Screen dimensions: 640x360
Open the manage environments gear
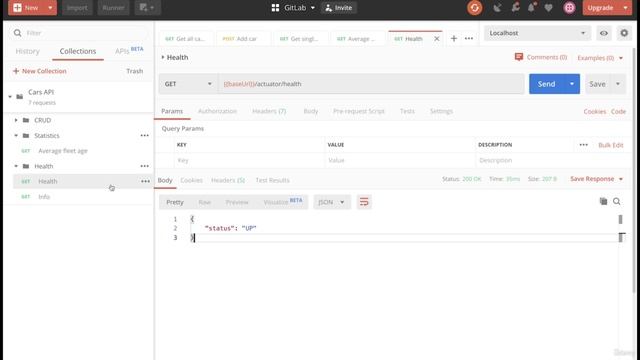tap(624, 33)
